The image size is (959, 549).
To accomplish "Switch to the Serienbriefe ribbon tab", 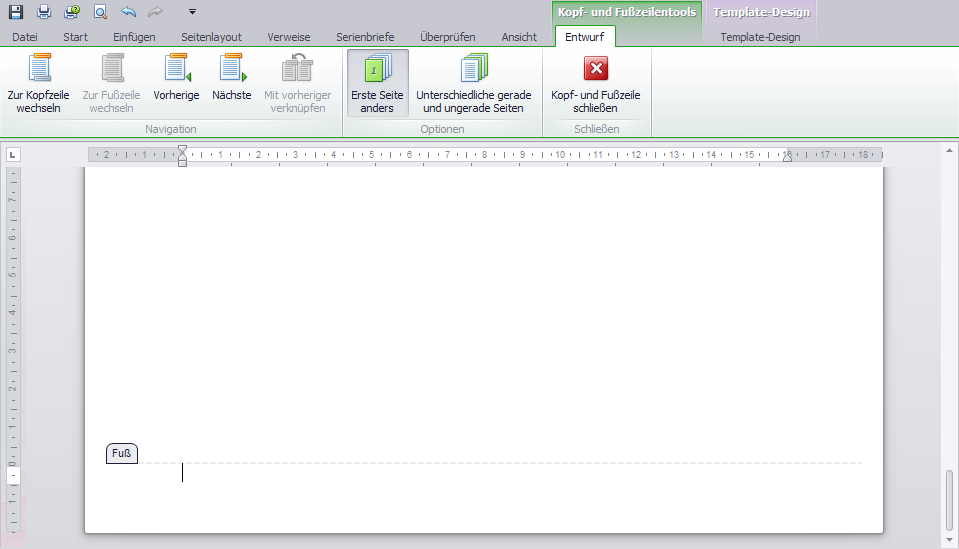I will pos(365,37).
